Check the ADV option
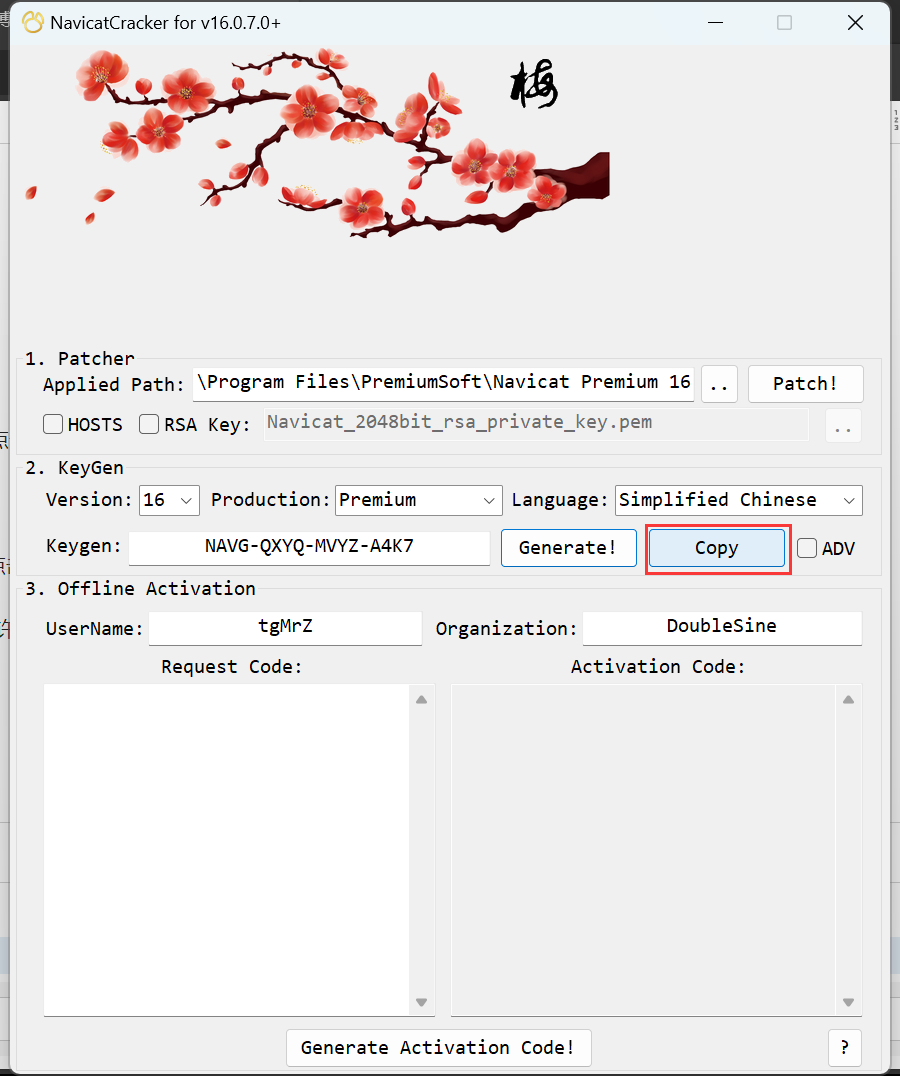The image size is (900, 1076). [807, 548]
